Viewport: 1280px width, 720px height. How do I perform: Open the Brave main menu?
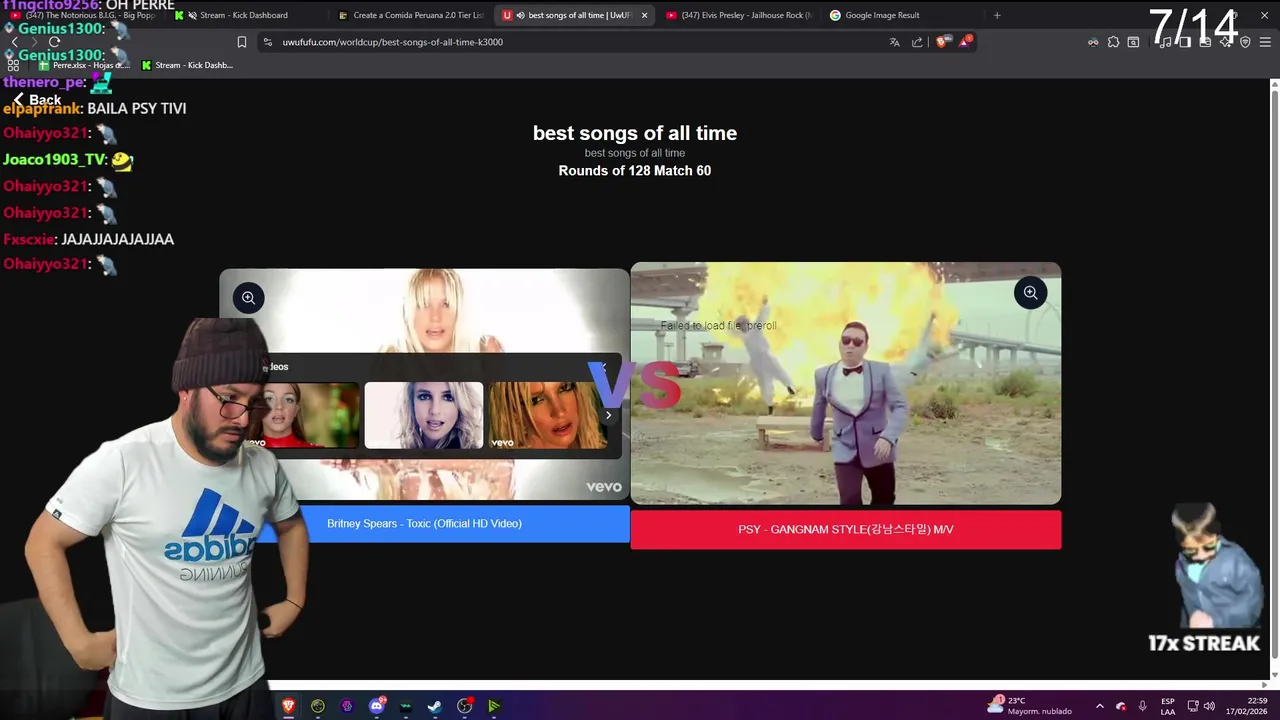pyautogui.click(x=1265, y=42)
